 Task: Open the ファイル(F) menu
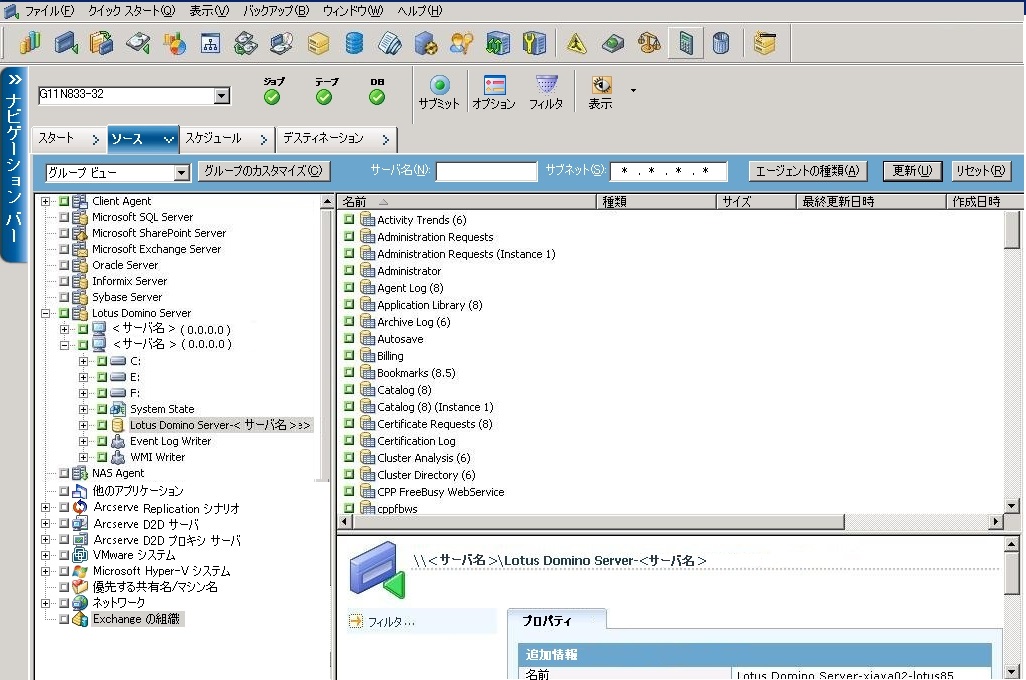click(48, 11)
